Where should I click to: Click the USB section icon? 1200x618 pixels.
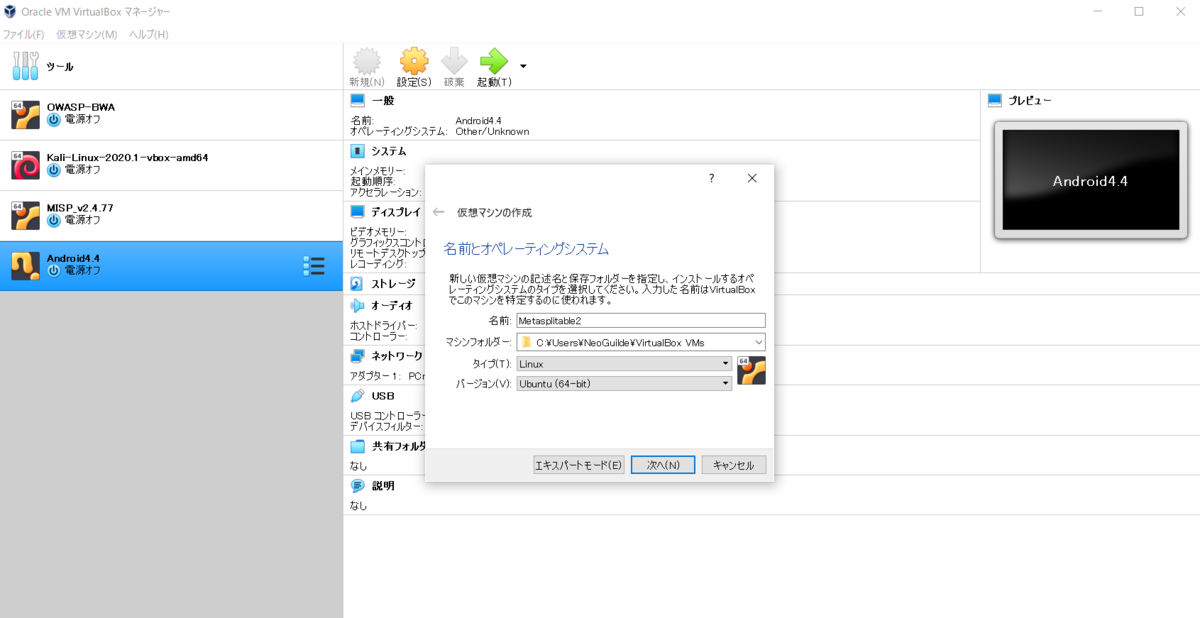coord(358,395)
